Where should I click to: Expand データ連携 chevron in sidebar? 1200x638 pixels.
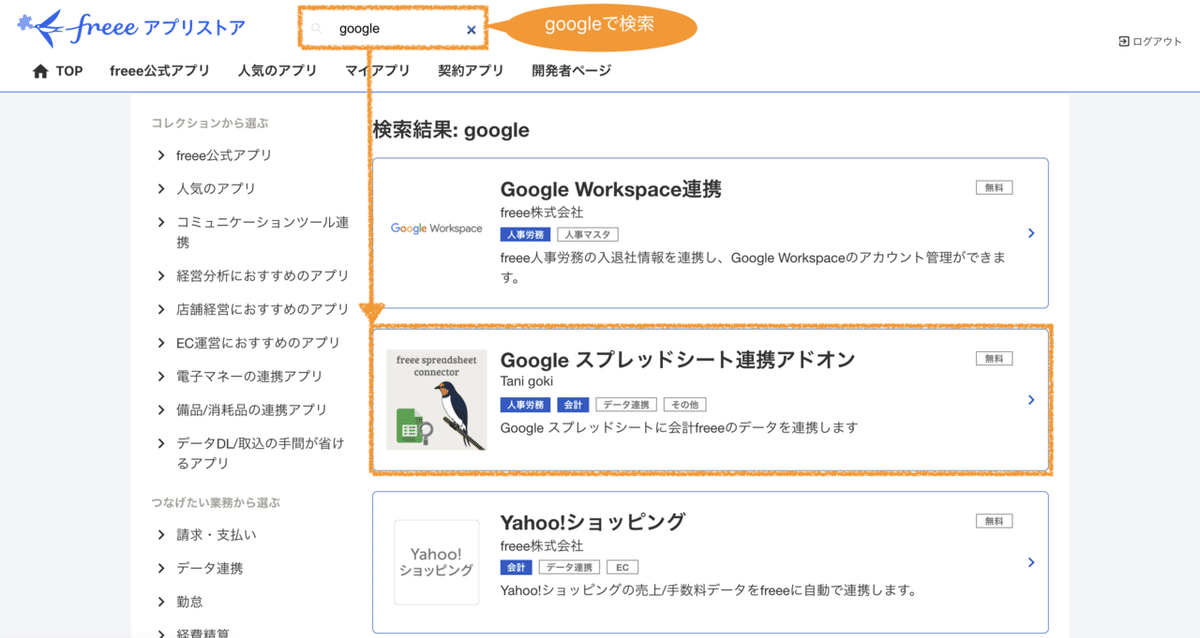[161, 568]
